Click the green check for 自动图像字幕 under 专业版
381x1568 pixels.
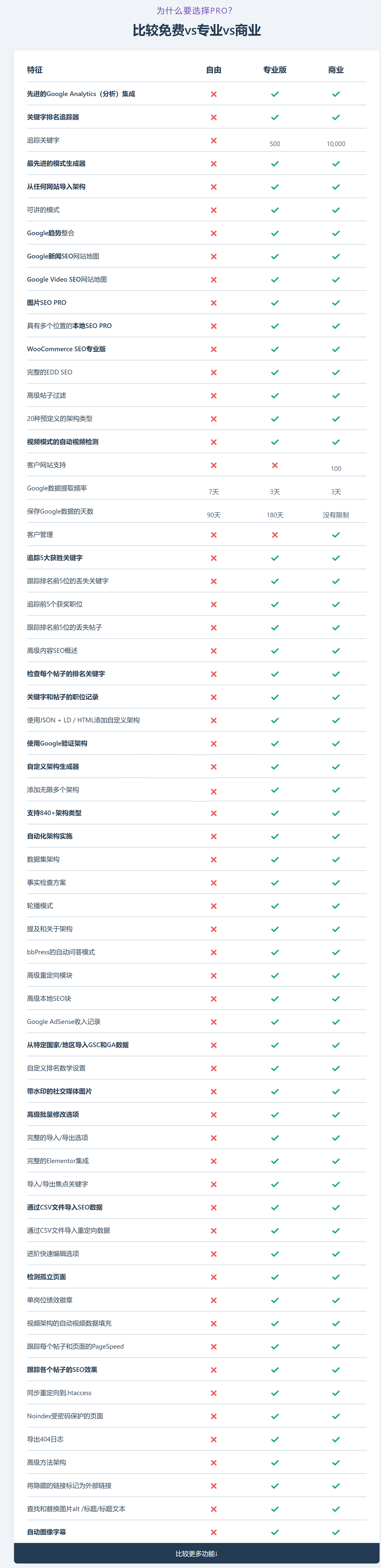pyautogui.click(x=275, y=1532)
